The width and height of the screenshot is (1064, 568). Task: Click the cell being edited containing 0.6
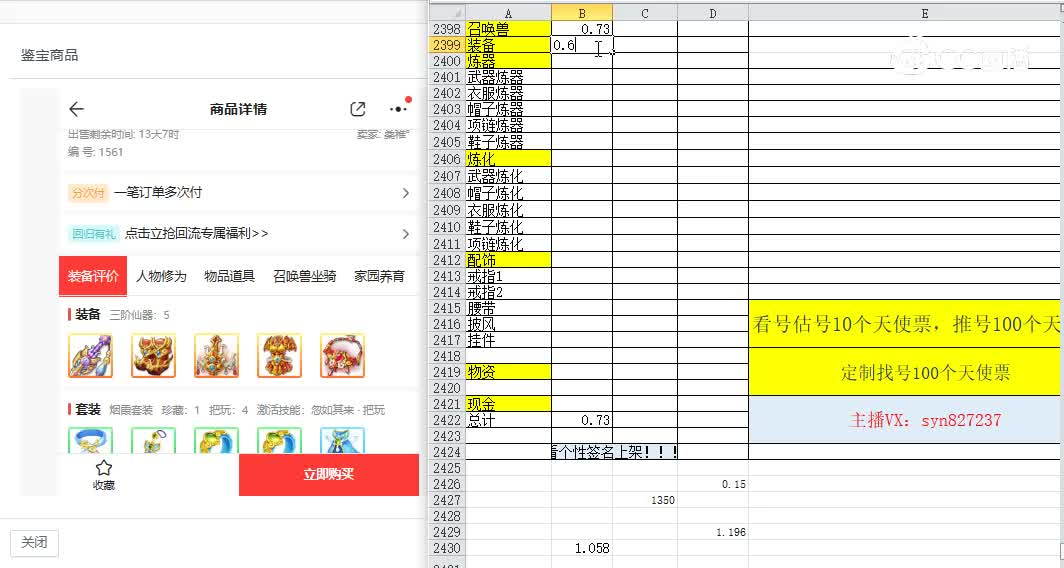click(x=582, y=45)
